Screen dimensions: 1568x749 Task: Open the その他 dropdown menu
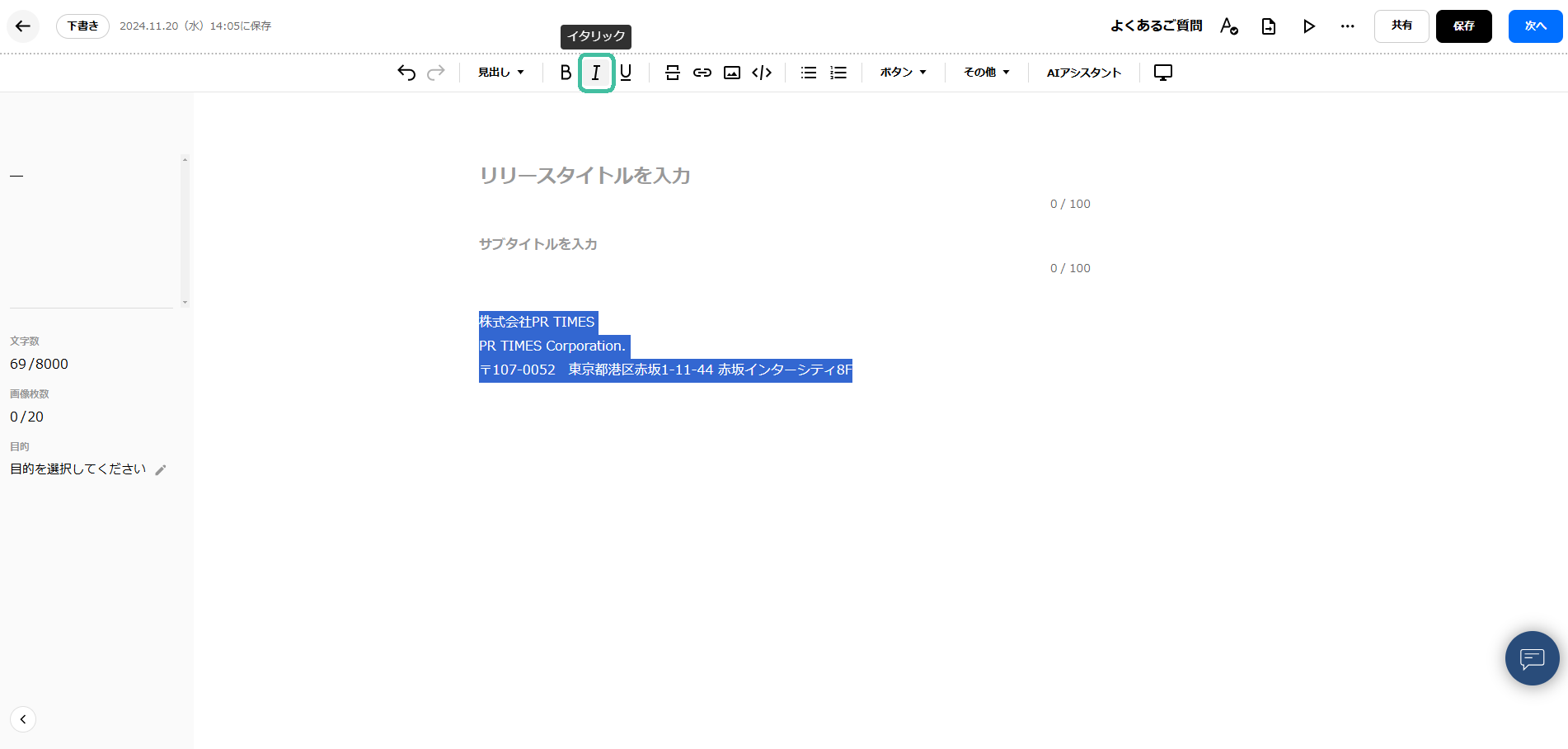(986, 73)
